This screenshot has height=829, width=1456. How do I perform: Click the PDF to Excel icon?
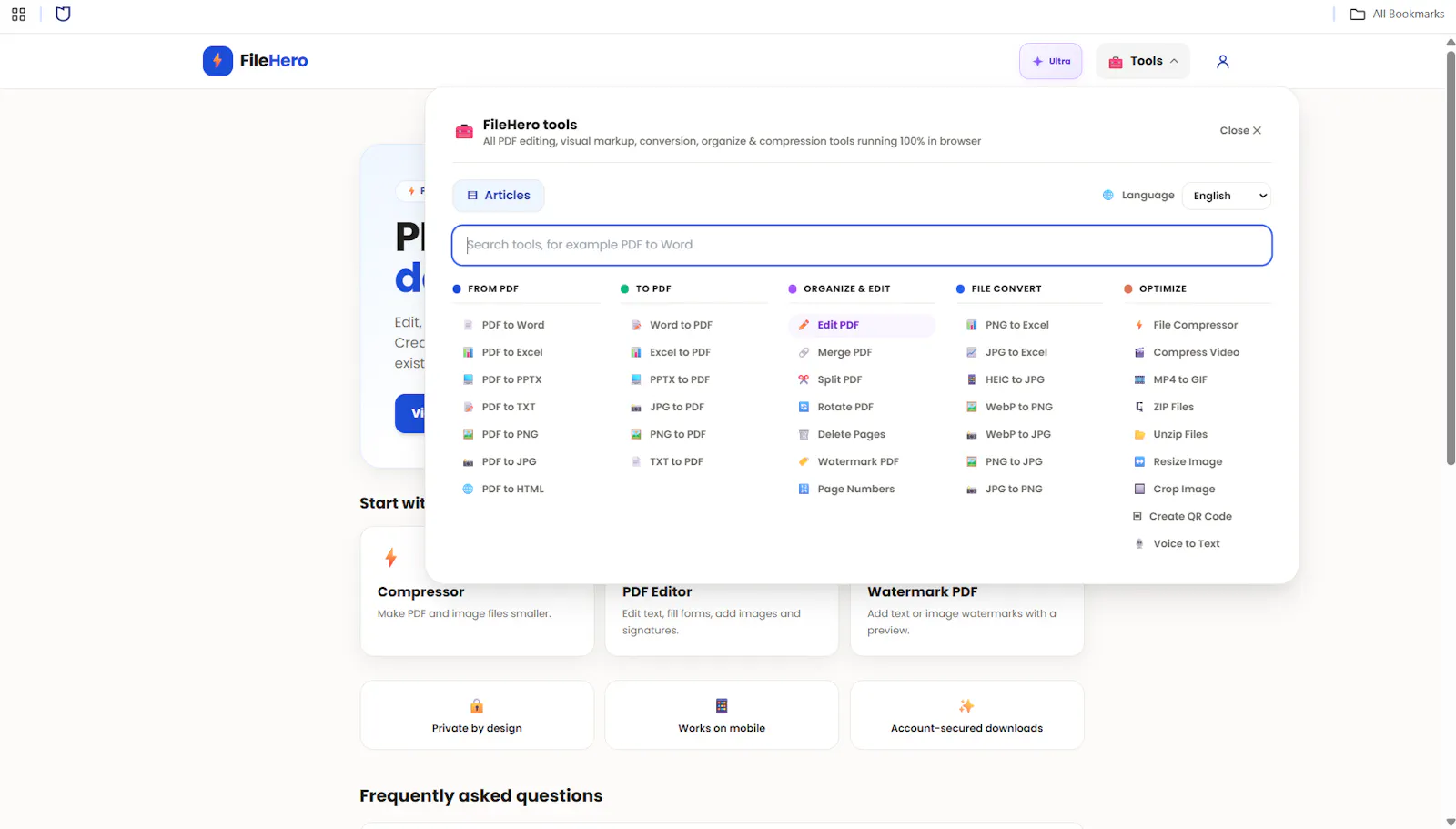pyautogui.click(x=468, y=352)
